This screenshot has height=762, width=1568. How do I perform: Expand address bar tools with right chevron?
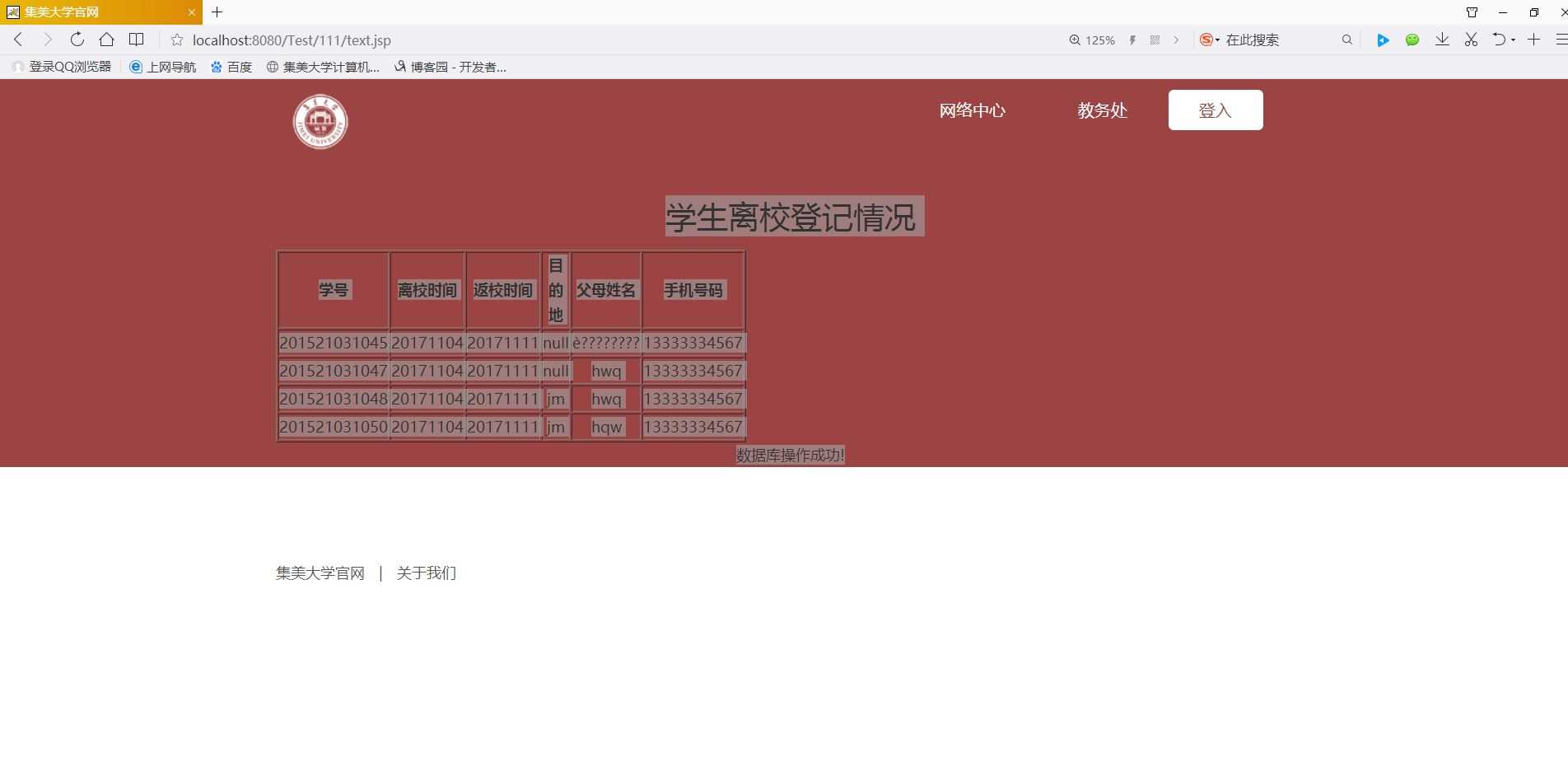coord(1176,40)
